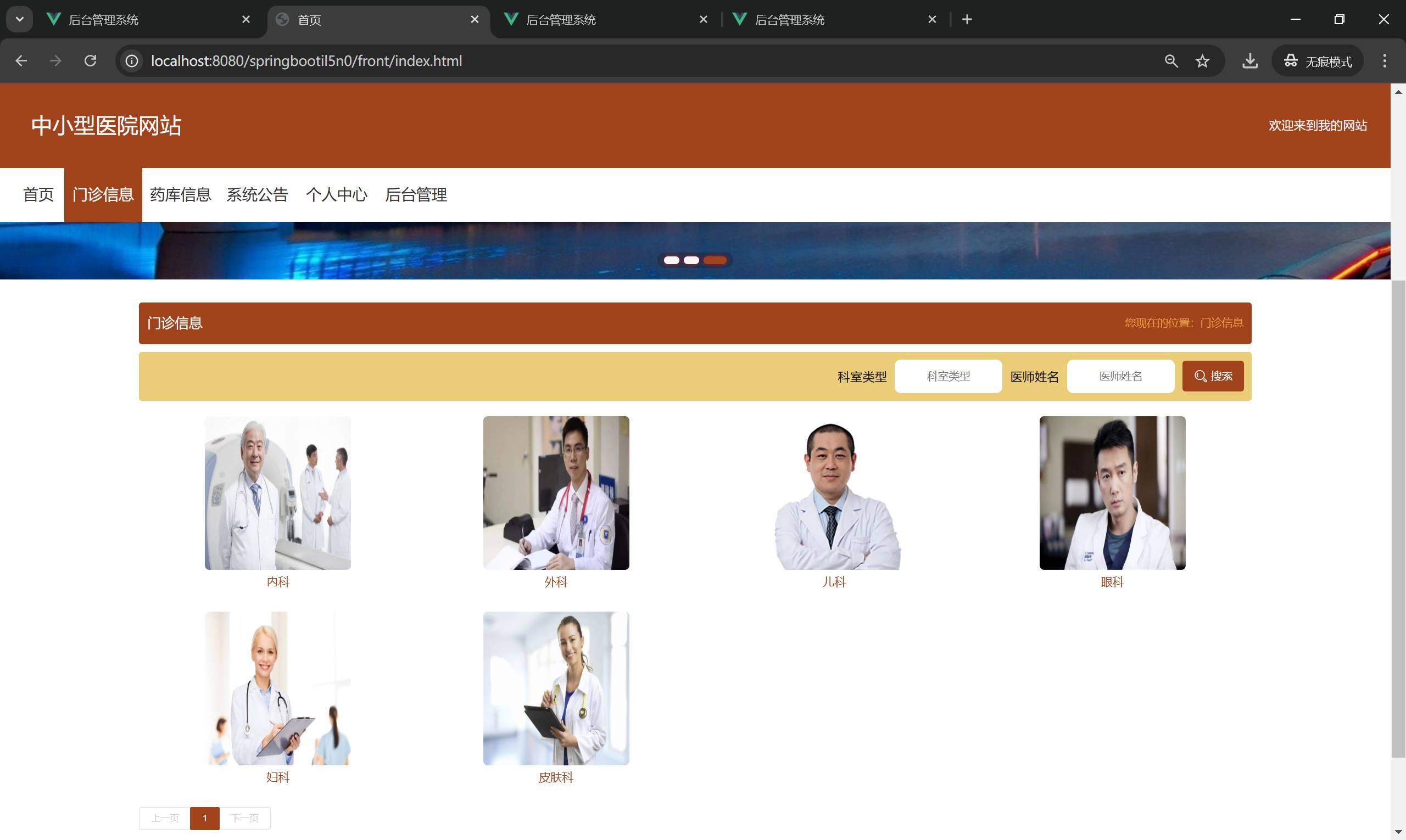Click breadcrumb text 您现在的位置：门诊信息
This screenshot has width=1406, height=840.
tap(1184, 323)
